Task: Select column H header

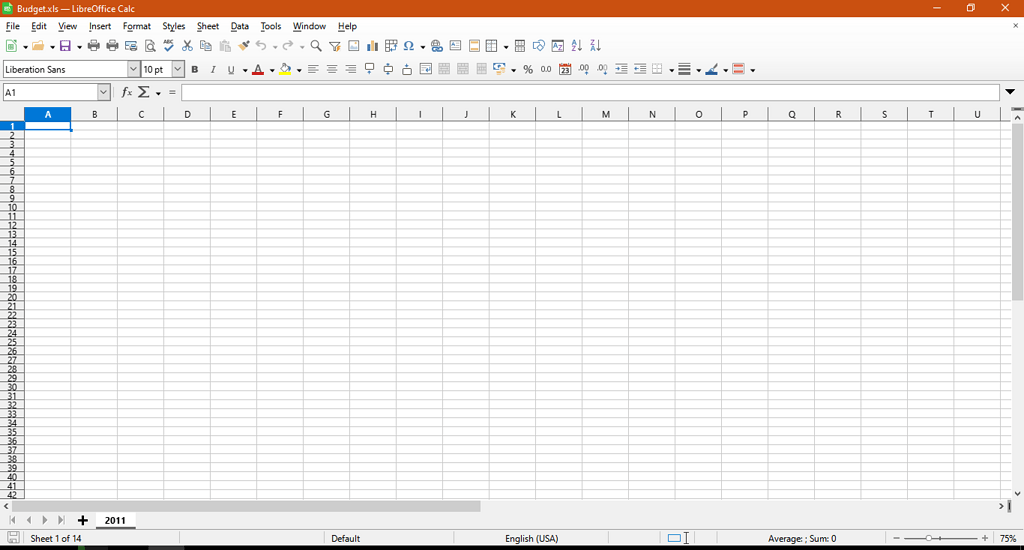Action: coord(373,114)
